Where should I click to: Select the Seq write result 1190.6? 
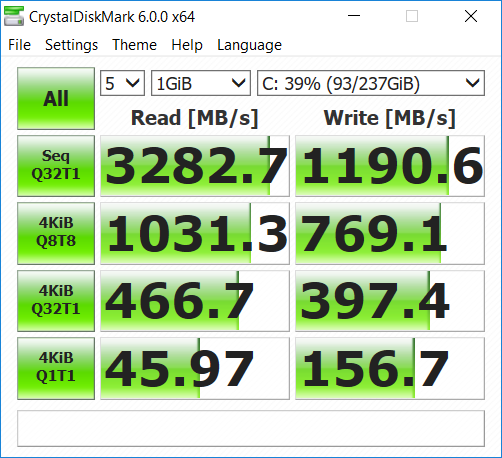click(390, 166)
